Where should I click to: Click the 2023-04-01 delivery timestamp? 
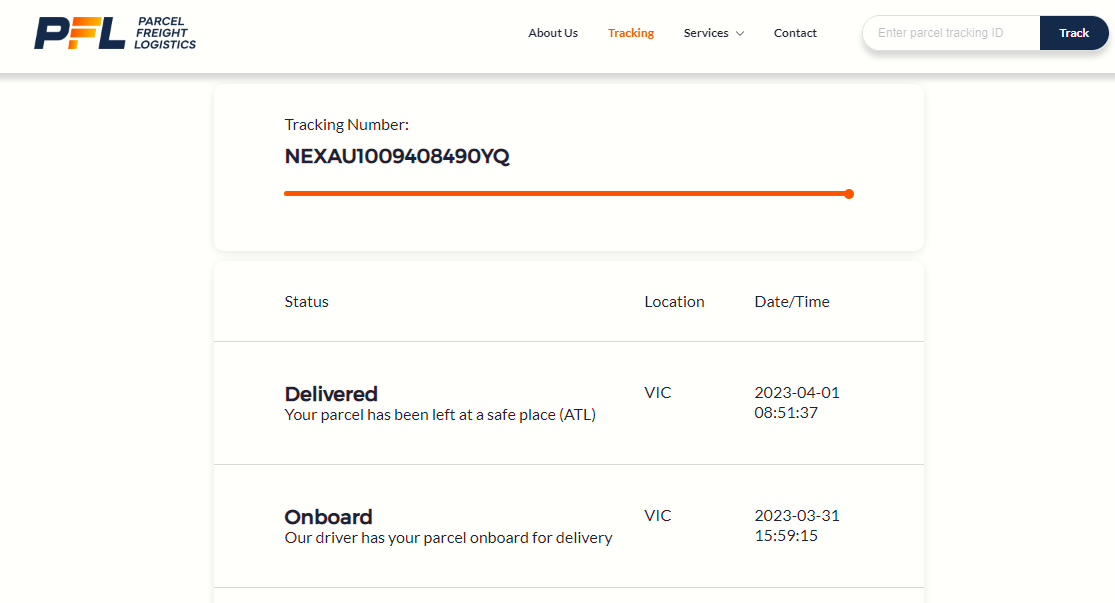797,402
